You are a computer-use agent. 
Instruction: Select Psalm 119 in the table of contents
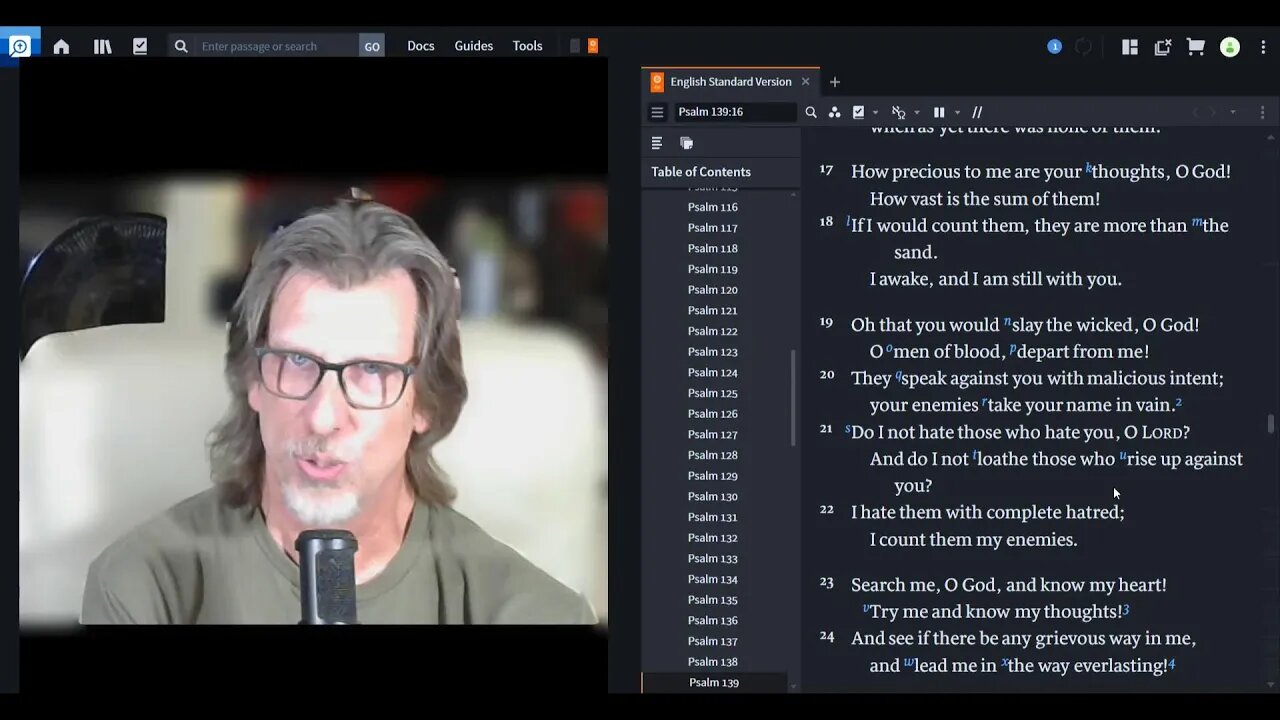point(713,269)
